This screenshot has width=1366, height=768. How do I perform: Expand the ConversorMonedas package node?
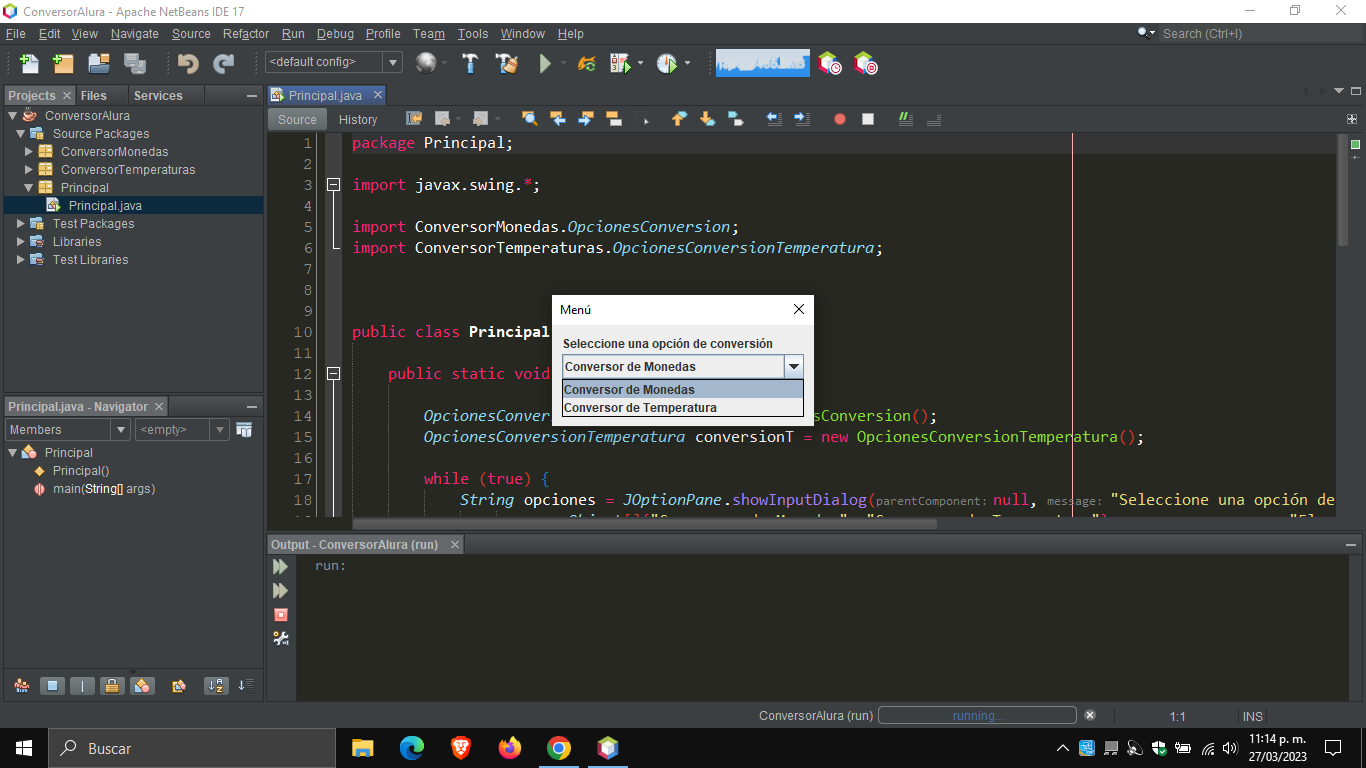(29, 152)
